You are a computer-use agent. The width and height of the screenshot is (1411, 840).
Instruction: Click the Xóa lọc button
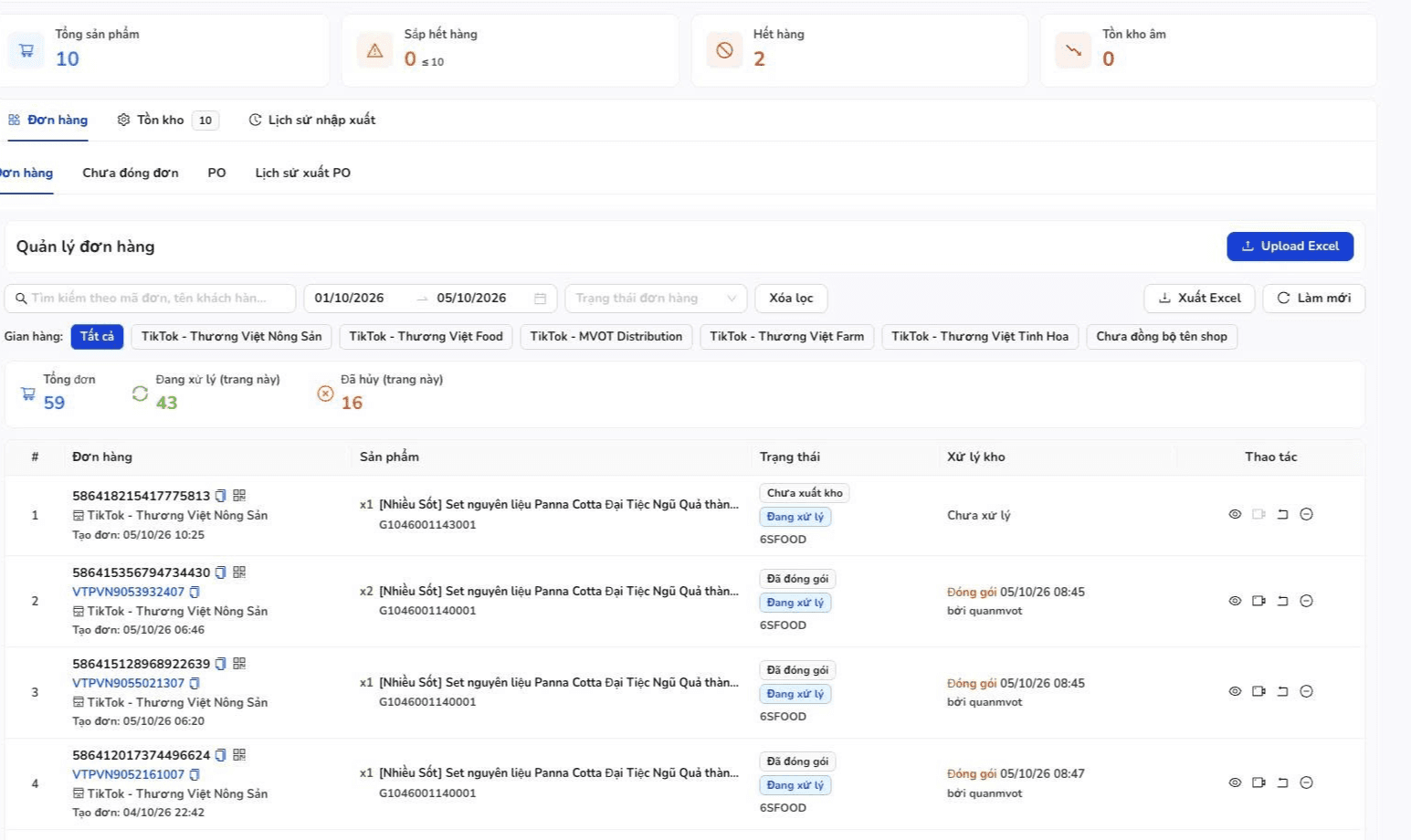click(x=791, y=299)
